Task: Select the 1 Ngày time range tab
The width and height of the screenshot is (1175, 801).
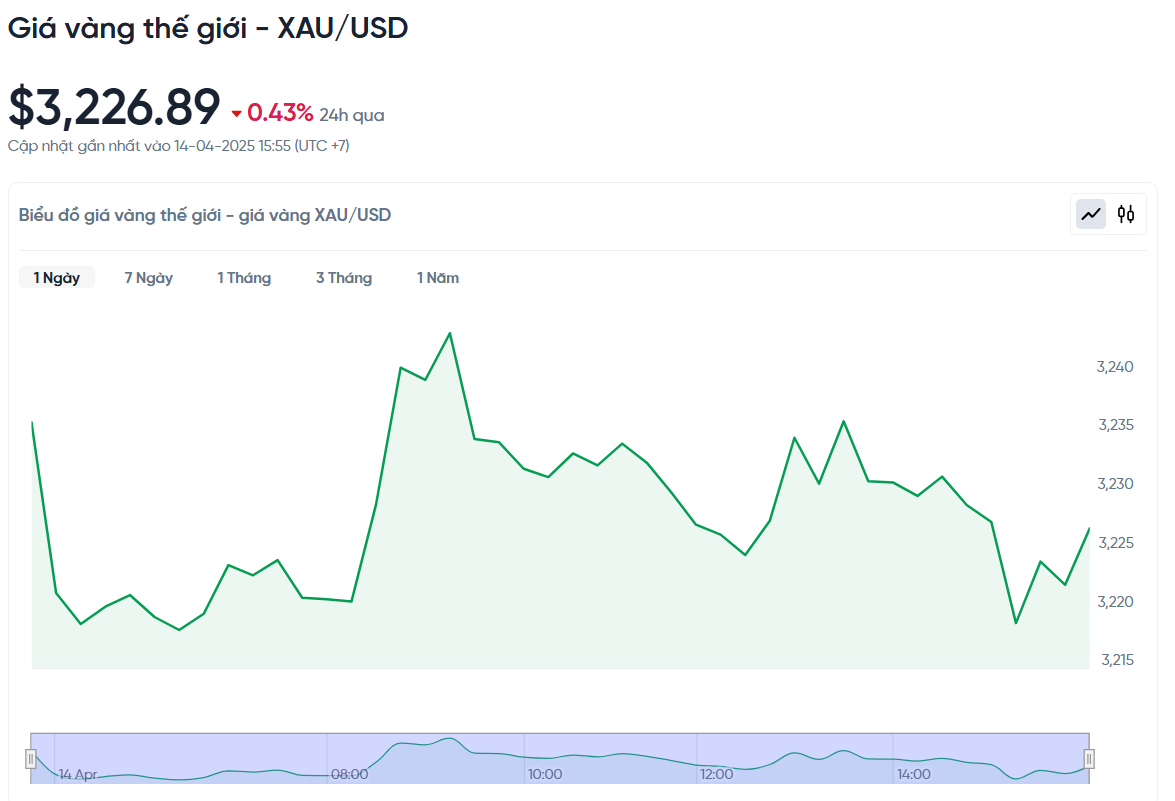Action: 57,277
